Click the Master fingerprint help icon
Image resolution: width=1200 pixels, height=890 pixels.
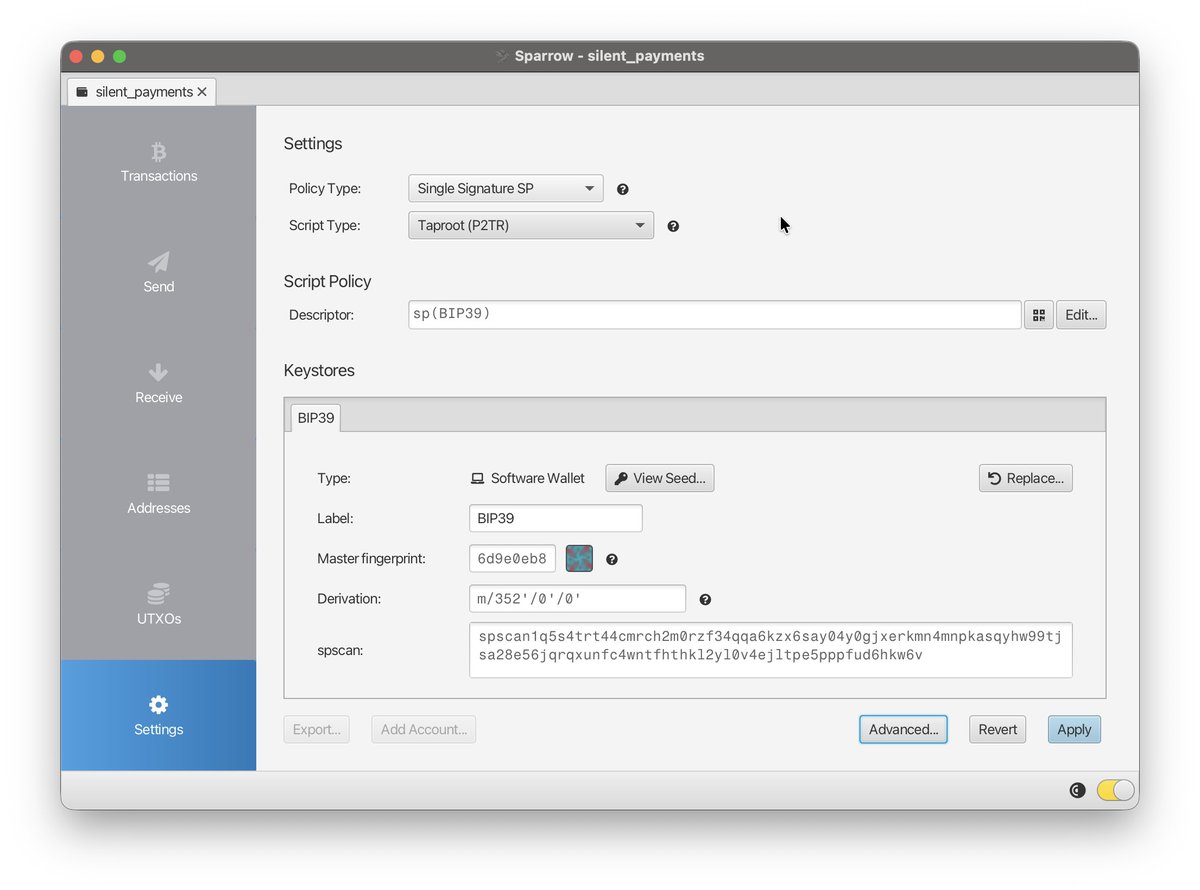612,559
